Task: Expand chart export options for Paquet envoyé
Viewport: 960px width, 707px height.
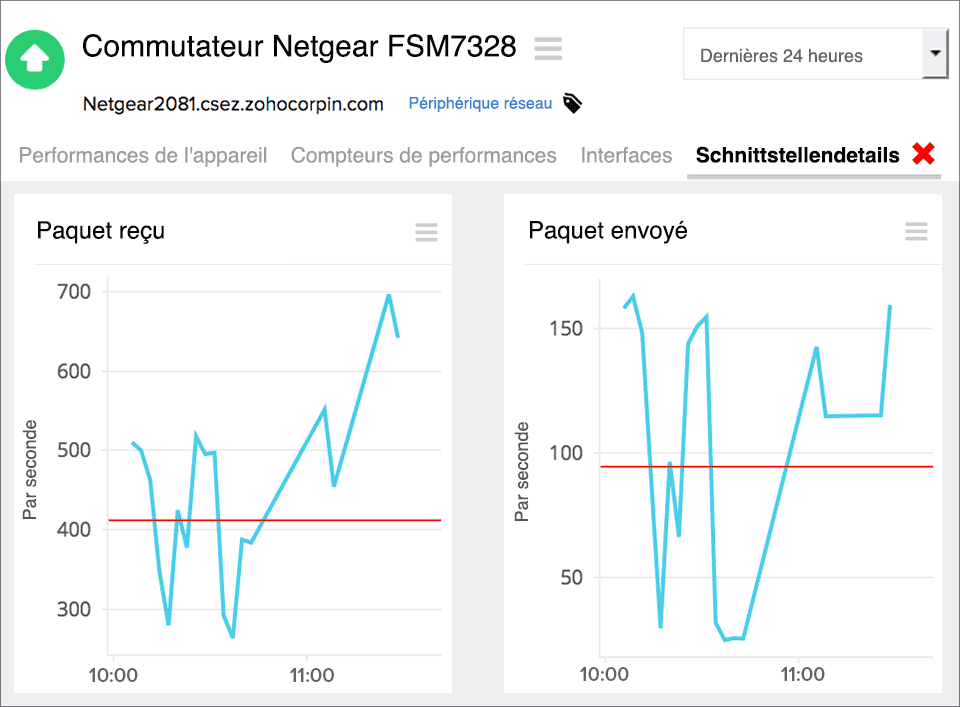Action: (916, 231)
